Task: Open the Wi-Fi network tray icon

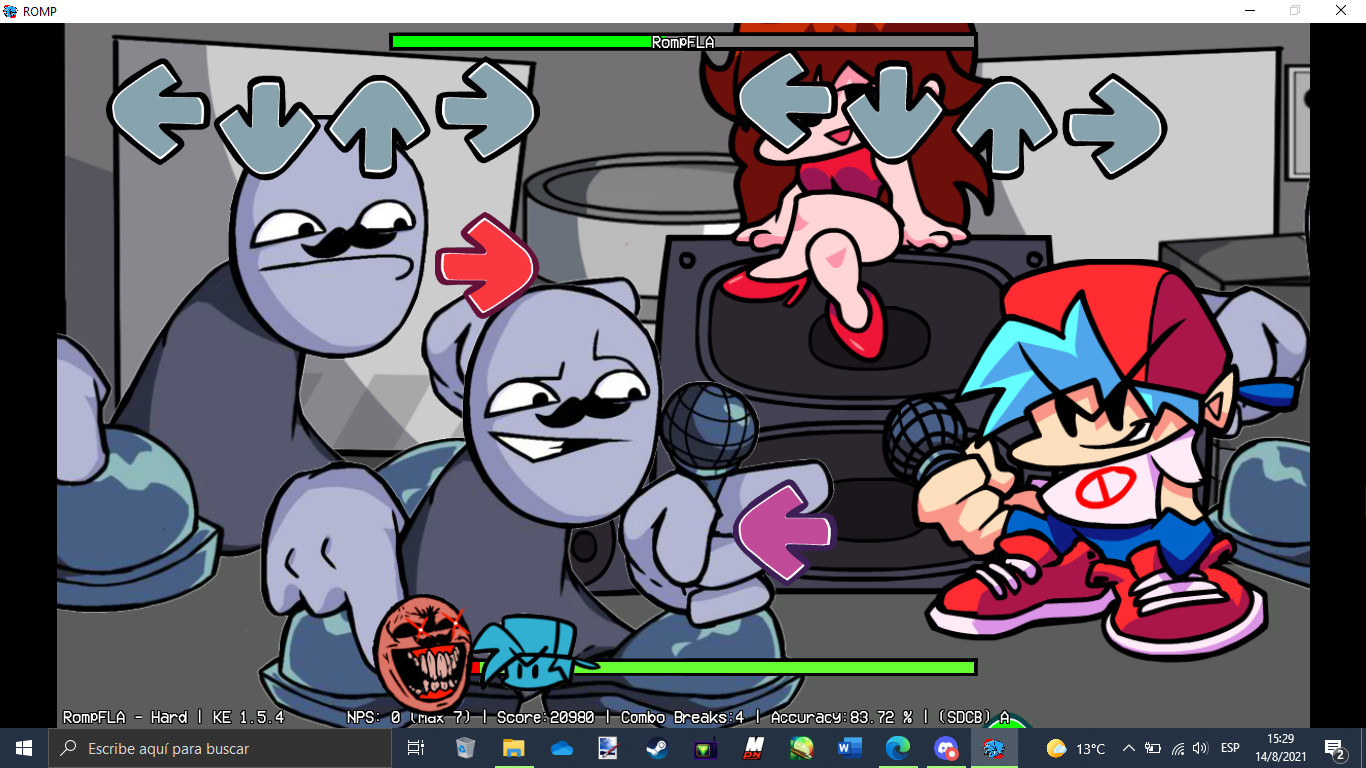Action: point(1178,748)
